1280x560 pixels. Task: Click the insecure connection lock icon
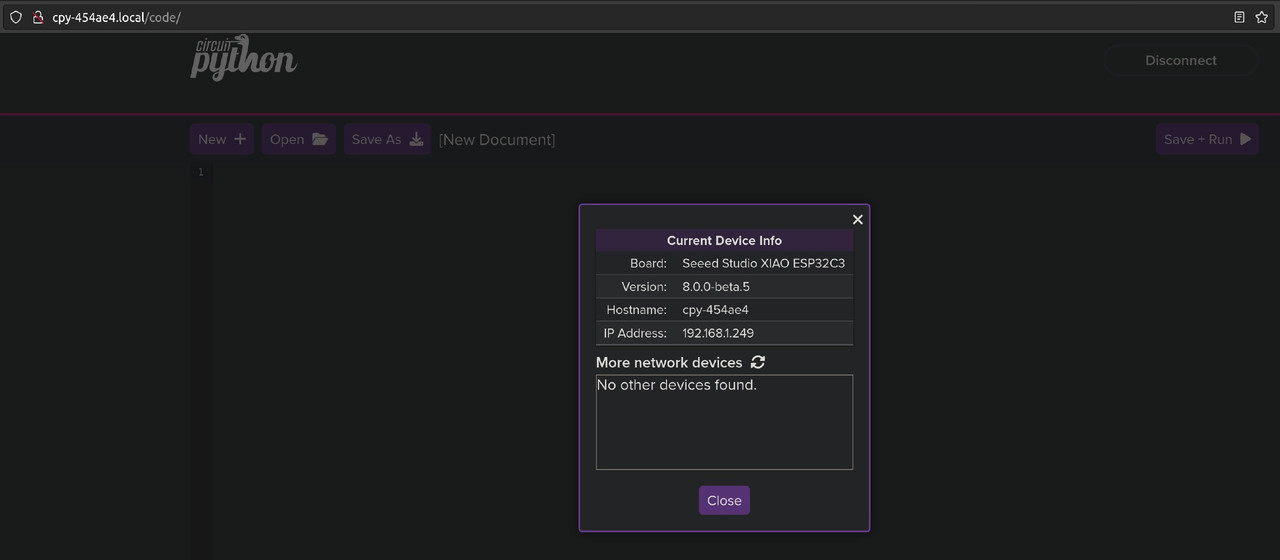coord(38,17)
